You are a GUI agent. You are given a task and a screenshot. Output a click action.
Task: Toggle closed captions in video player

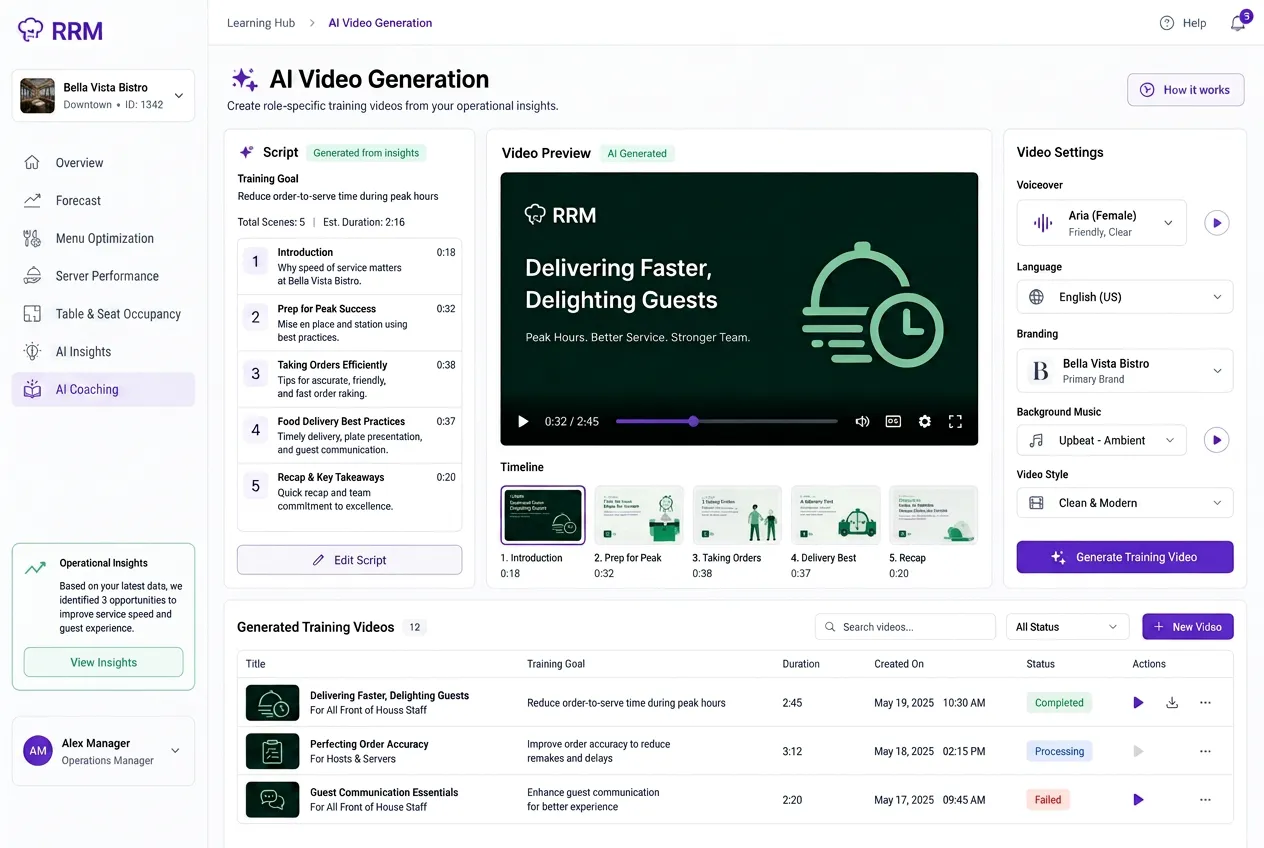(893, 422)
